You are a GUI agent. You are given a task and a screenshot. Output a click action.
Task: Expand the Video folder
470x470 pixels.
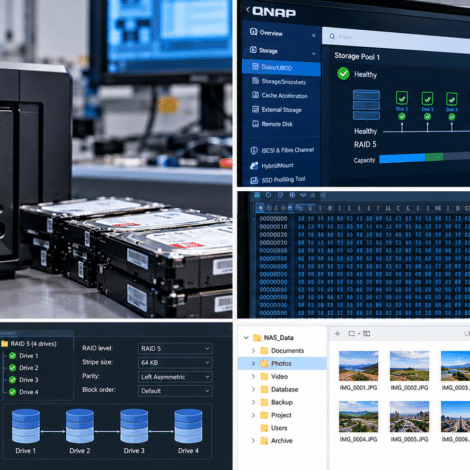[x=253, y=376]
